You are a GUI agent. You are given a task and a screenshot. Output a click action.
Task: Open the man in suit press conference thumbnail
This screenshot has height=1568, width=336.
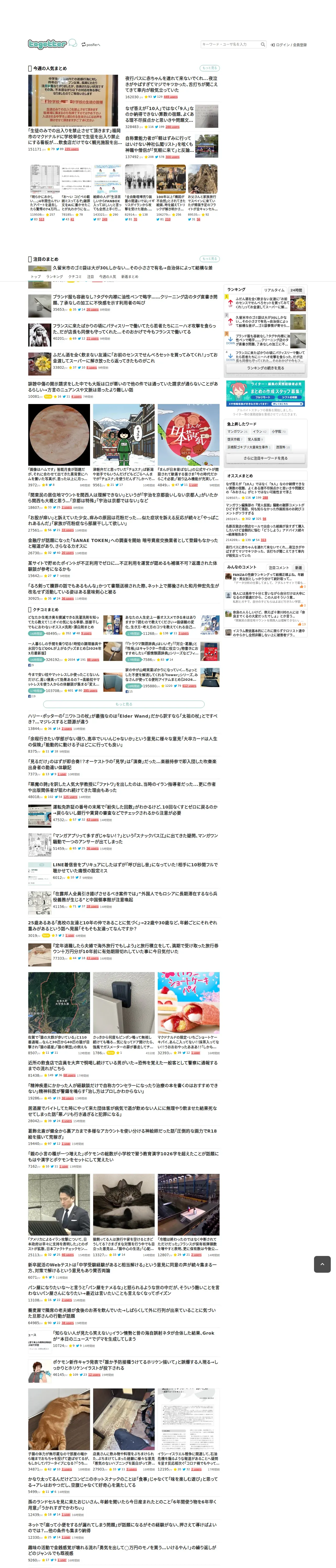click(x=59, y=1204)
